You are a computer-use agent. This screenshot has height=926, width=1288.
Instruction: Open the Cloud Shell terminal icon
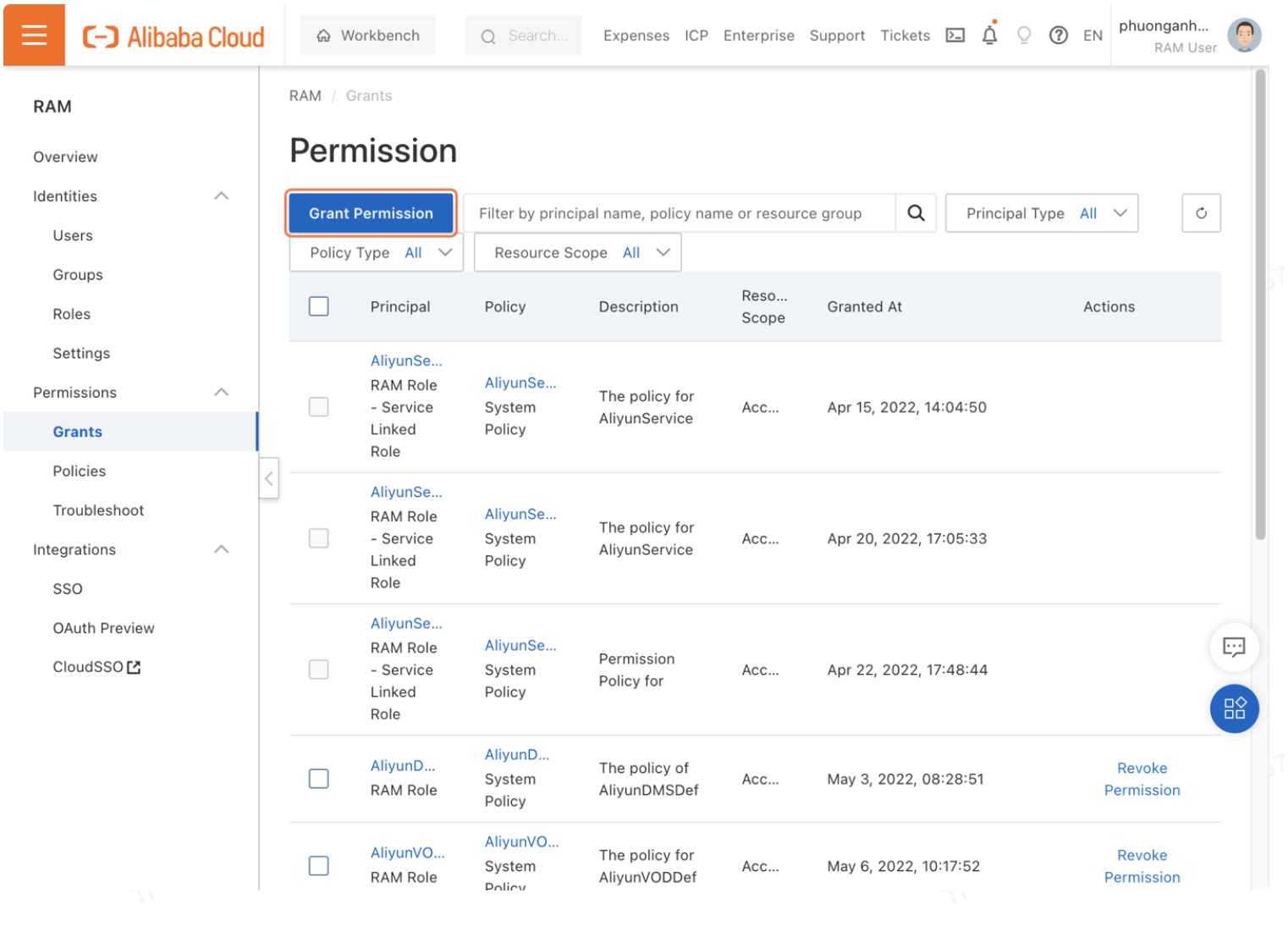click(x=955, y=36)
